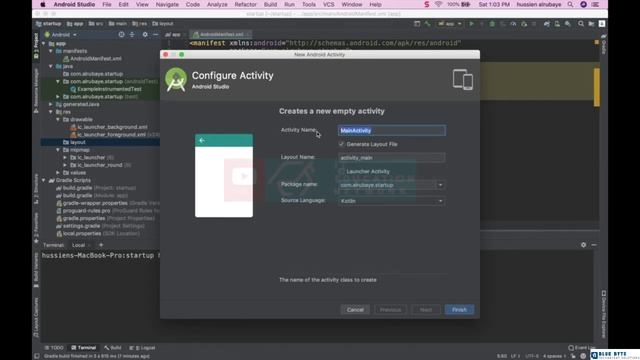Select ExampleInstrumentedTest in project tree

click(106, 89)
